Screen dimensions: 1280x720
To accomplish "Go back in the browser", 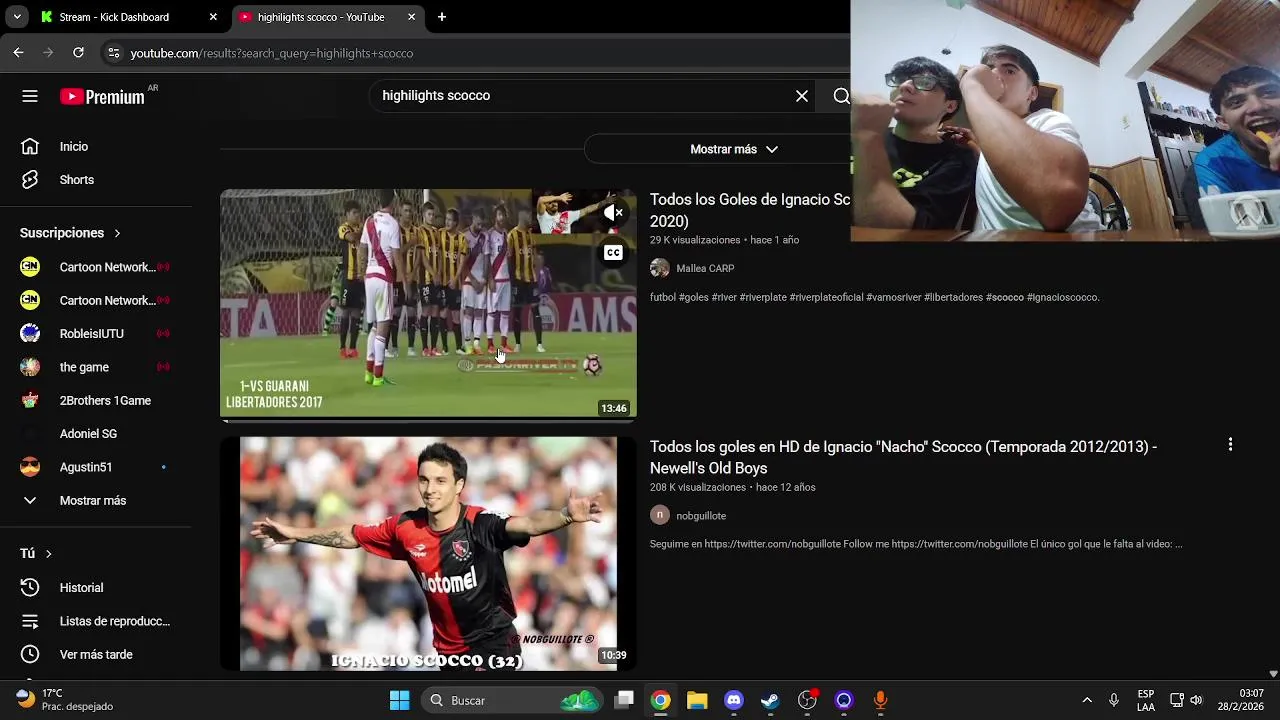I will pos(18,53).
